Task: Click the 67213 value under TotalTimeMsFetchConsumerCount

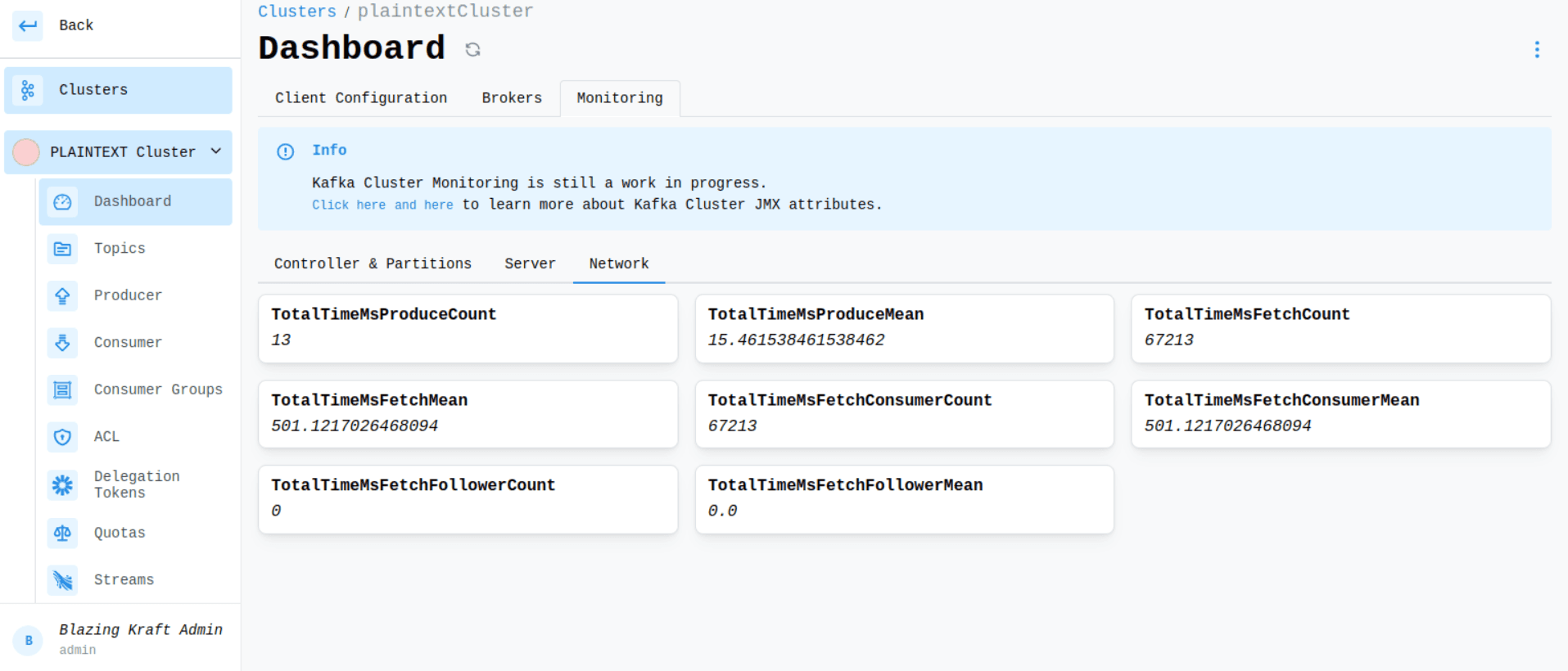Action: [x=733, y=426]
